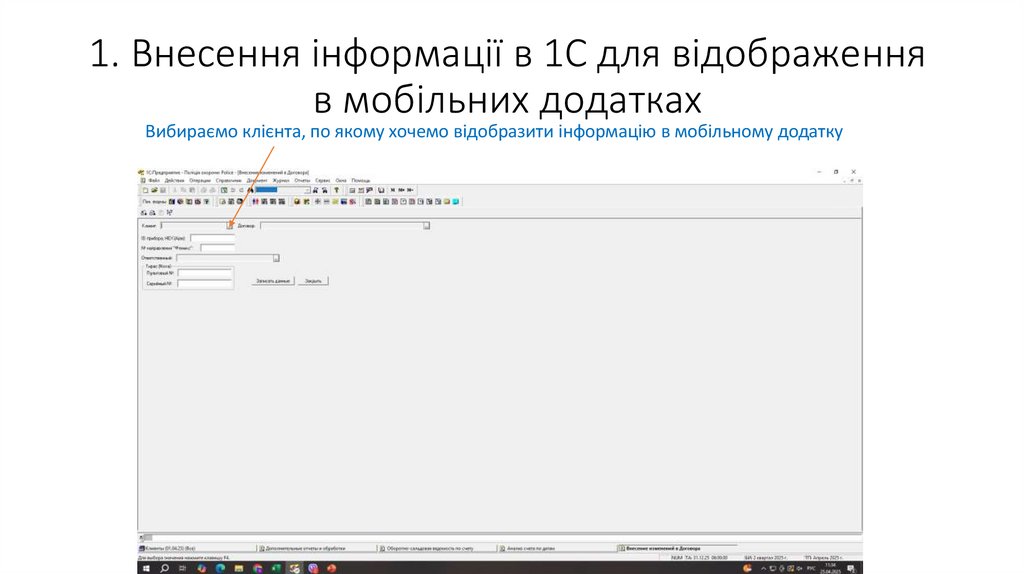The image size is (1024, 574).
Task: Click the toolbar search text box
Action: pyautogui.click(x=280, y=190)
